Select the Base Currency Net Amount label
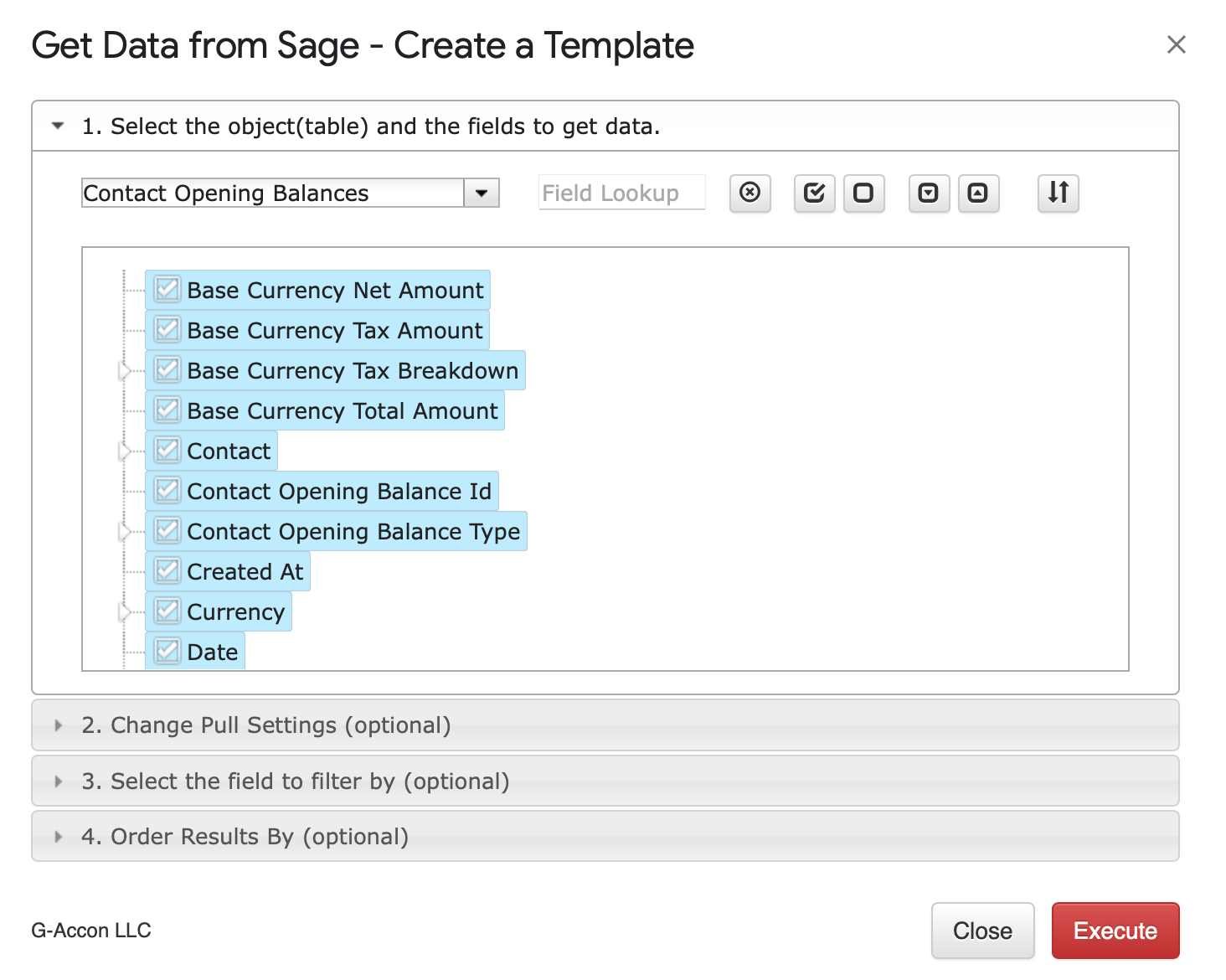The image size is (1226, 980). coord(335,291)
